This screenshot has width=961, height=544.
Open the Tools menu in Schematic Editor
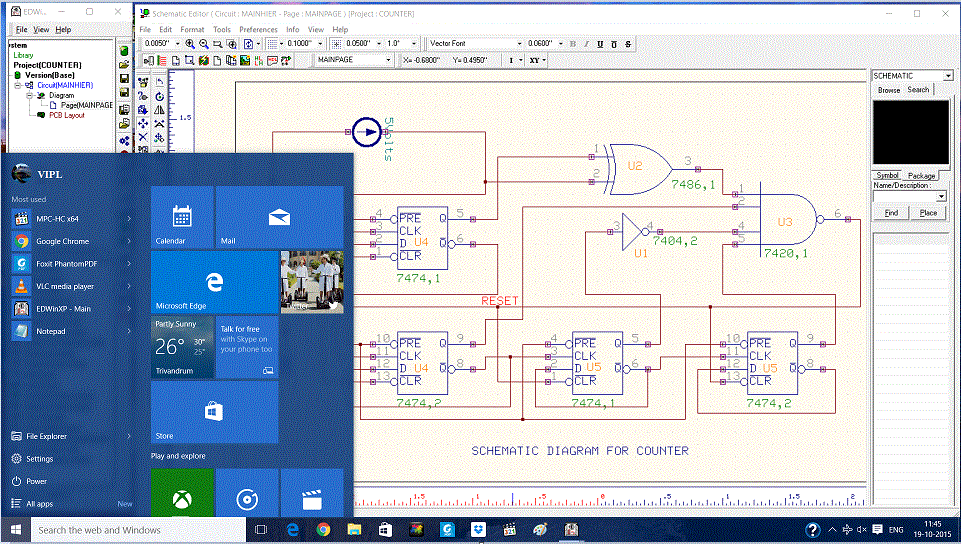point(222,29)
